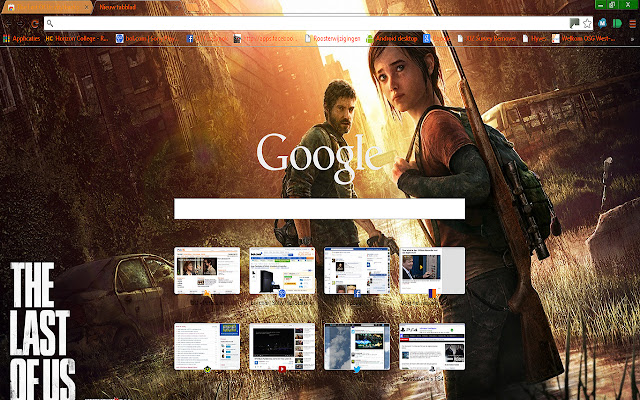Image resolution: width=640 pixels, height=400 pixels.
Task: Open the Twitter most-visited thumbnail
Action: point(357,347)
